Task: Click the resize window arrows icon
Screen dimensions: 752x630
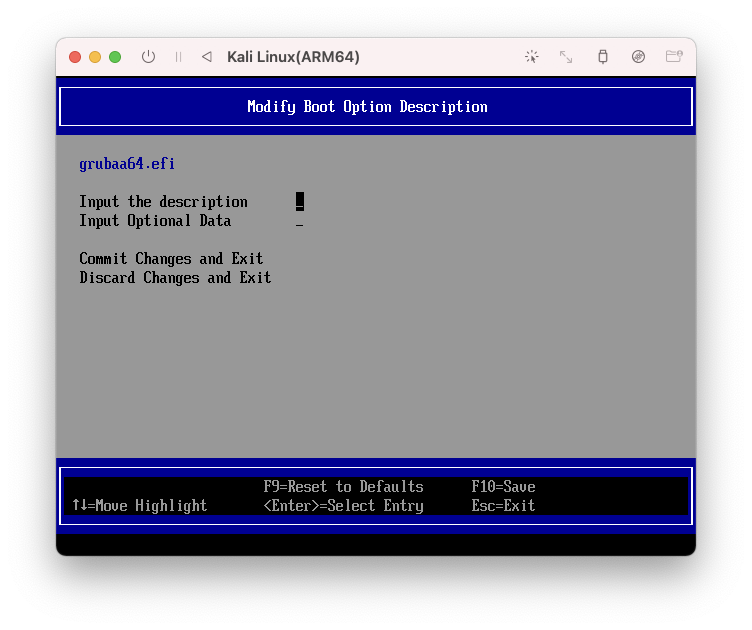Action: pyautogui.click(x=566, y=57)
